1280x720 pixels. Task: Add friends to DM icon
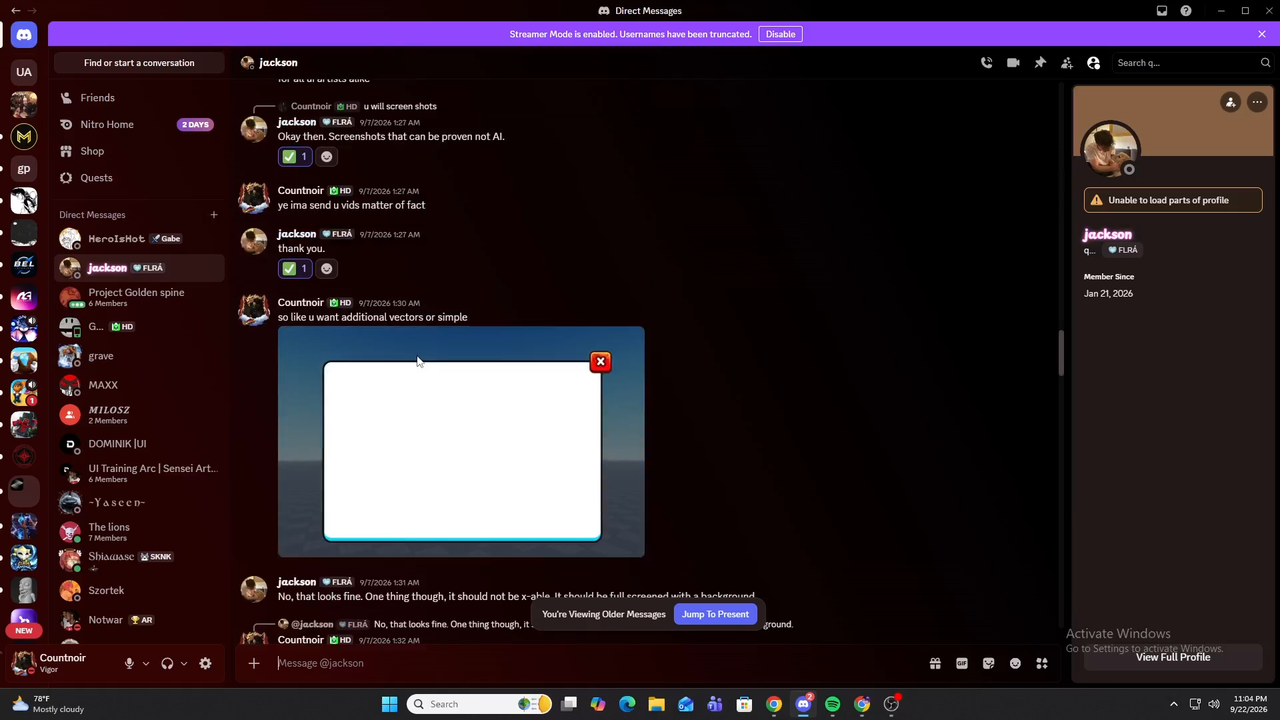(x=1067, y=63)
